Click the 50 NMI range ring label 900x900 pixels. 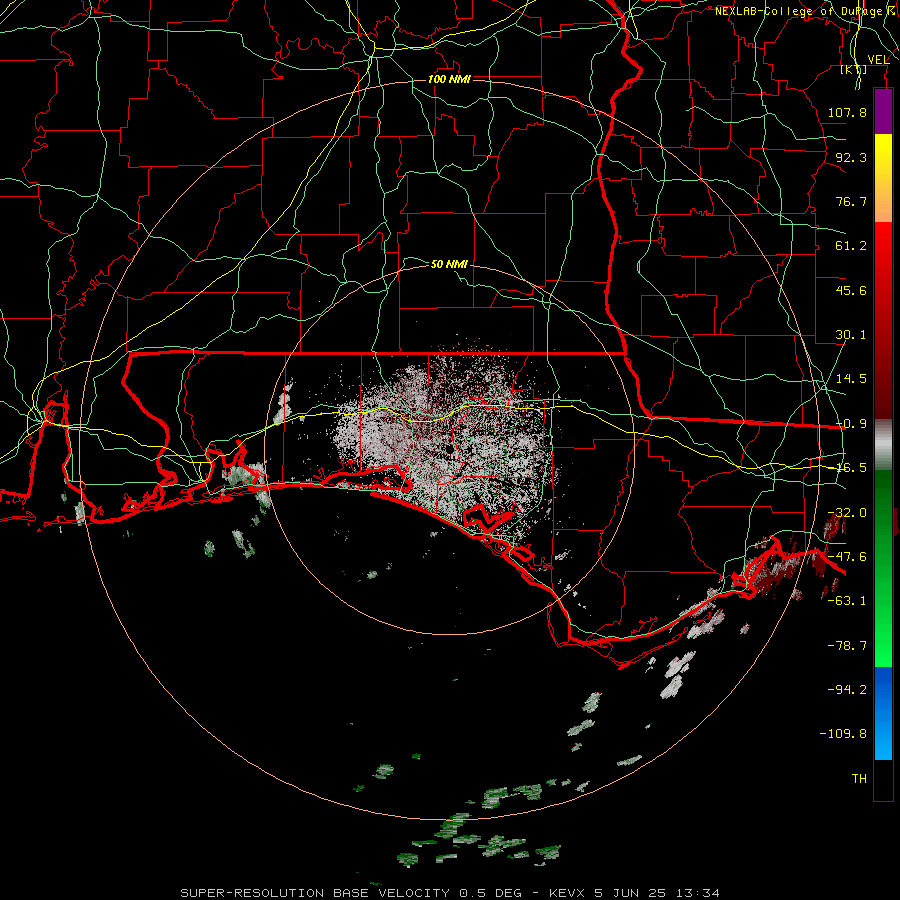[x=449, y=265]
